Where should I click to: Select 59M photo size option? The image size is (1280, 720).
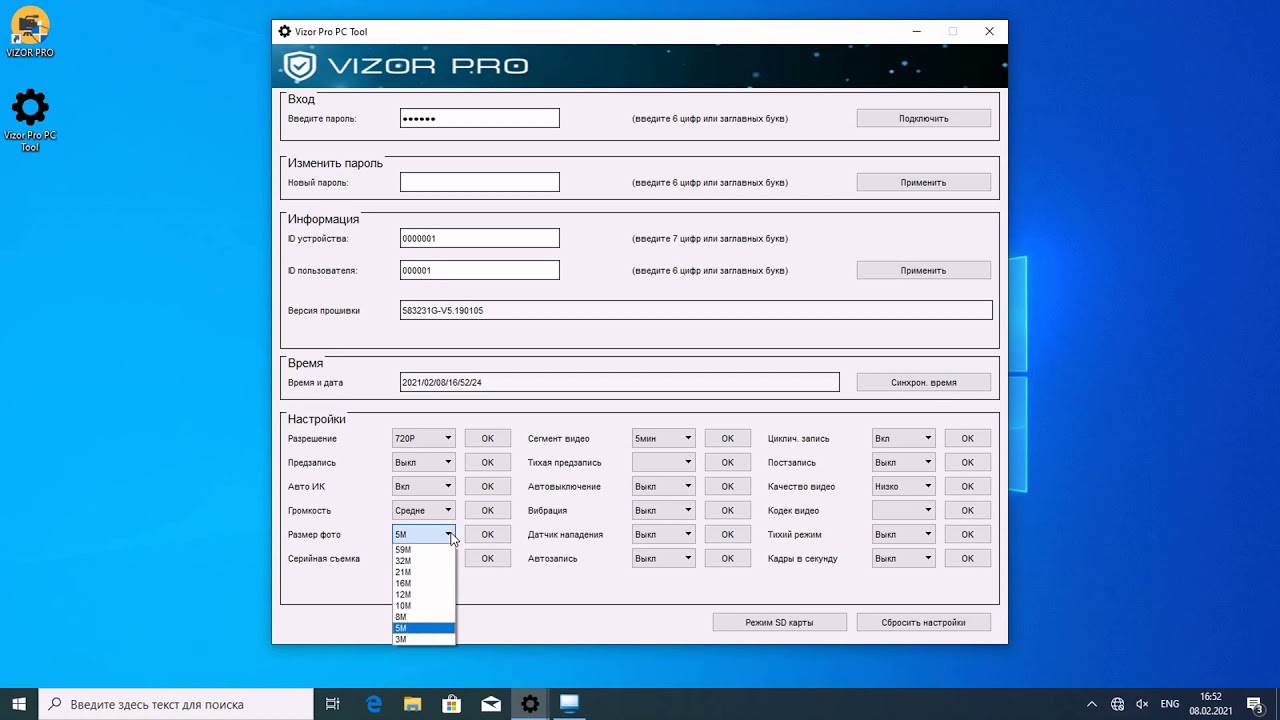tap(424, 550)
